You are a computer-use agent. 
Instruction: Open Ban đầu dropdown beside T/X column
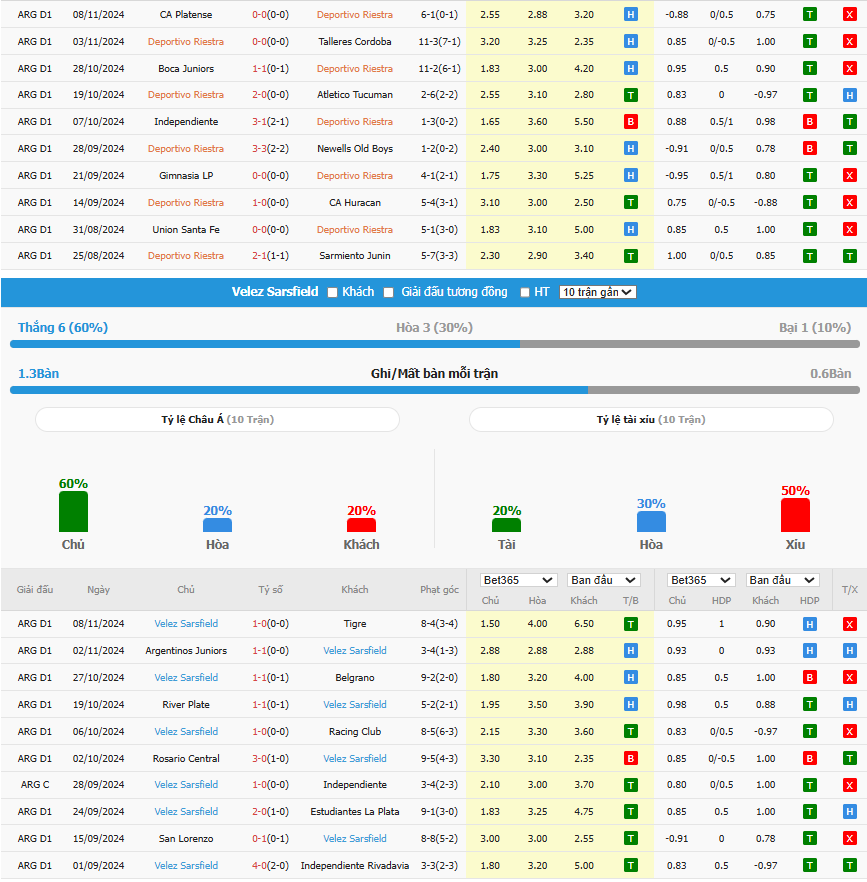coord(782,580)
